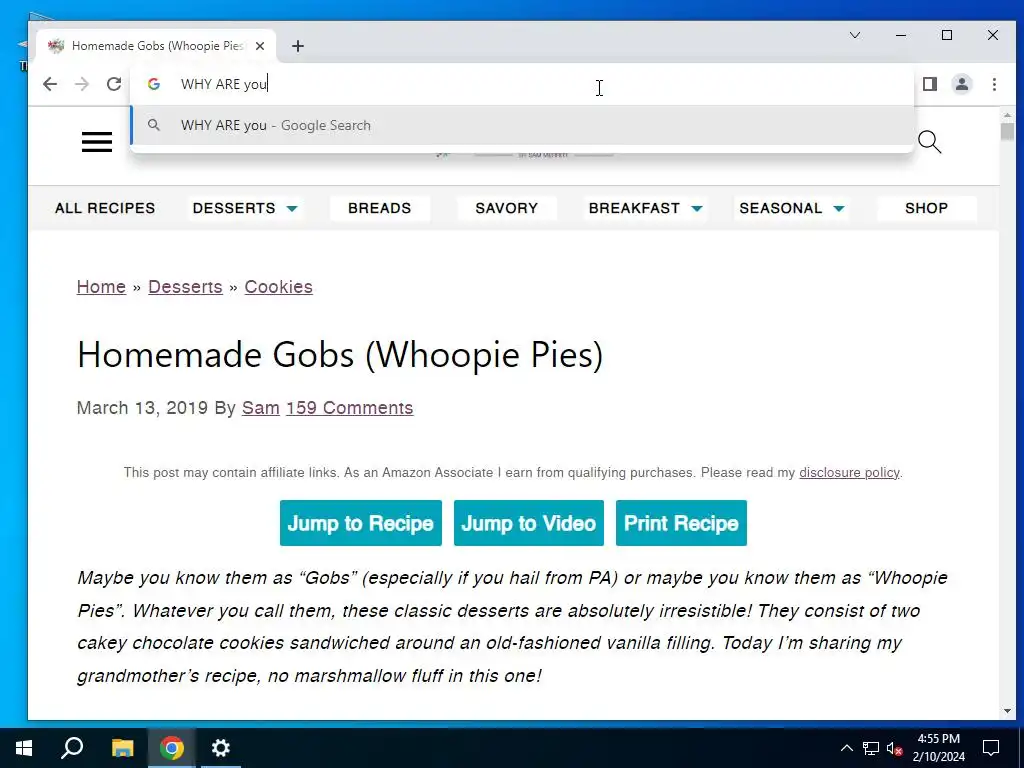Click the Jump to Video button
This screenshot has width=1024, height=768.
(529, 523)
